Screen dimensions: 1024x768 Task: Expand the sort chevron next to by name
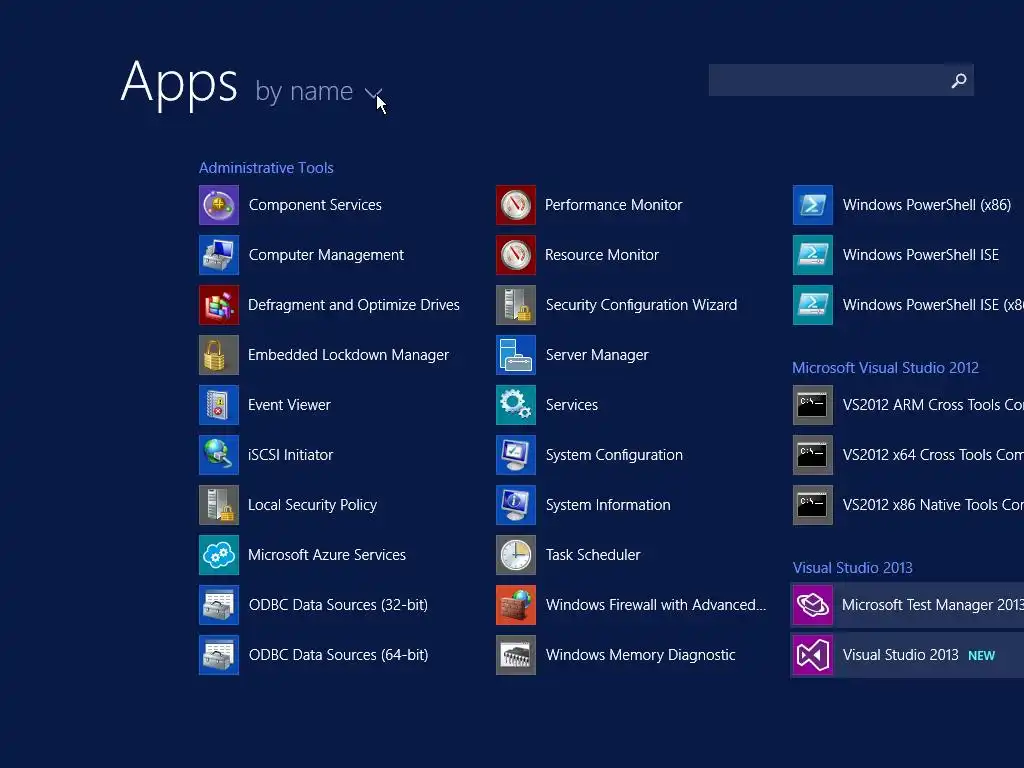point(373,93)
